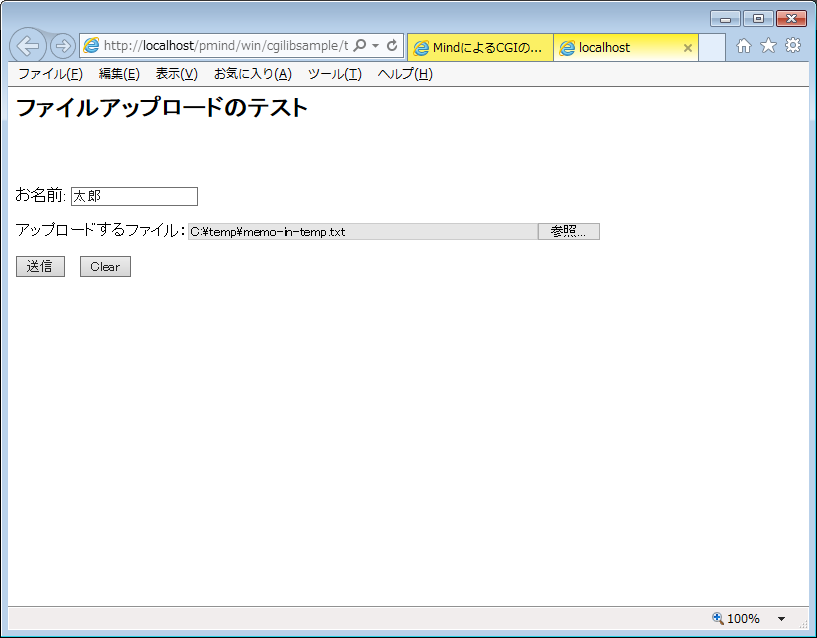Click the zoom magnifier icon in status bar
Image resolution: width=817 pixels, height=638 pixels.
coord(717,618)
